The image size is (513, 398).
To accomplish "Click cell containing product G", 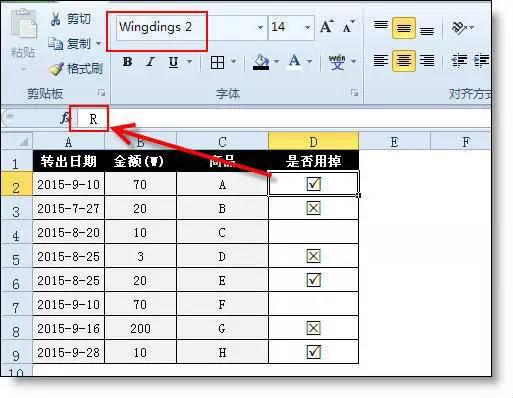I will [222, 328].
